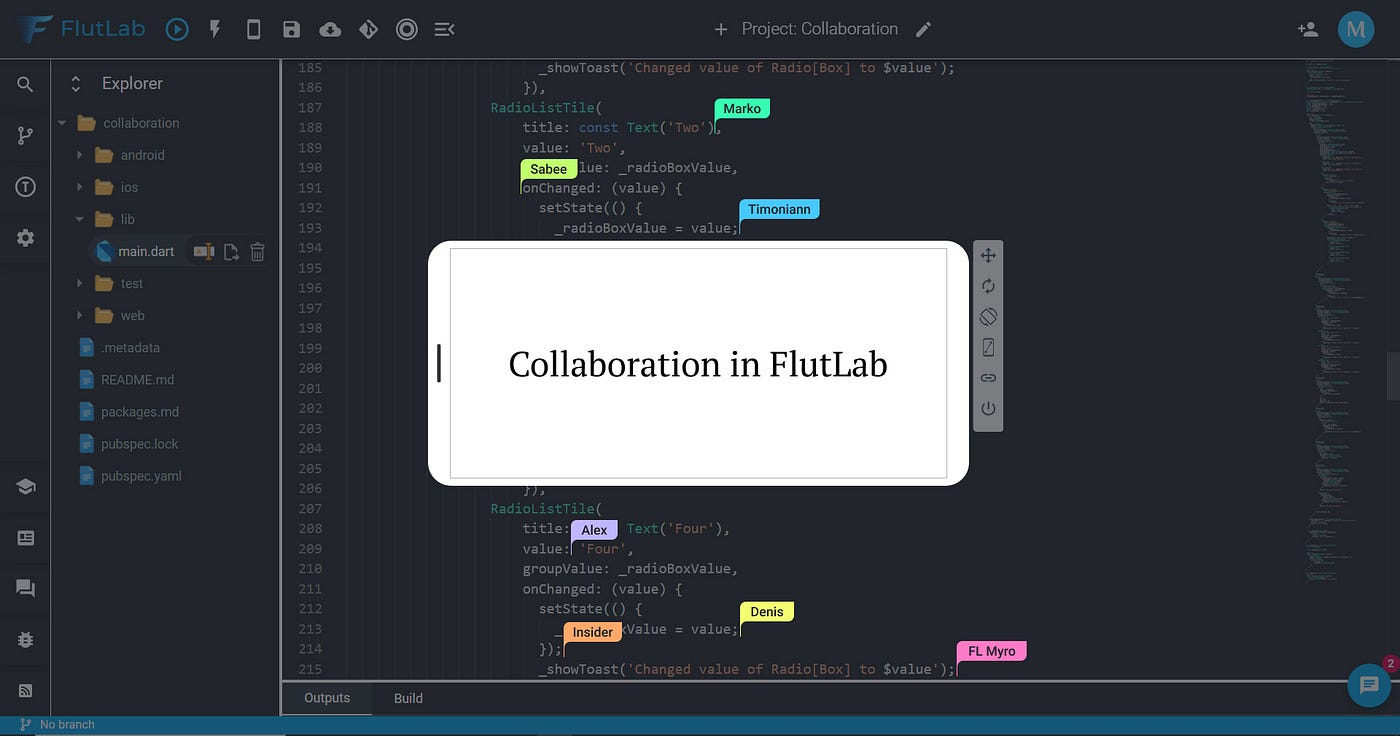Expand the web folder arrow
This screenshot has height=736, width=1400.
click(x=80, y=315)
